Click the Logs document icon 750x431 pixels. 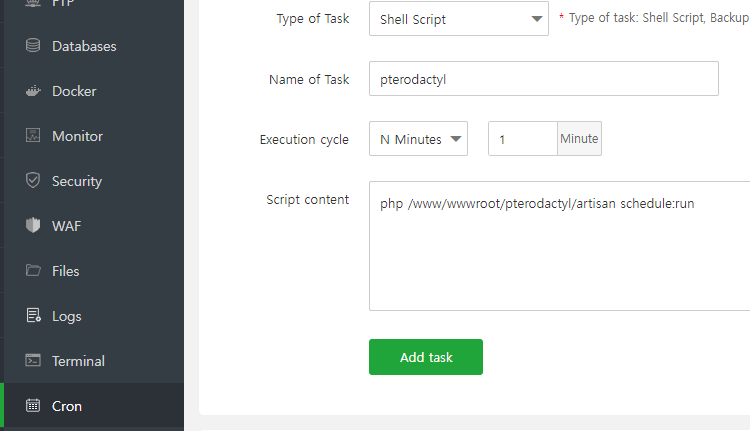tap(33, 316)
